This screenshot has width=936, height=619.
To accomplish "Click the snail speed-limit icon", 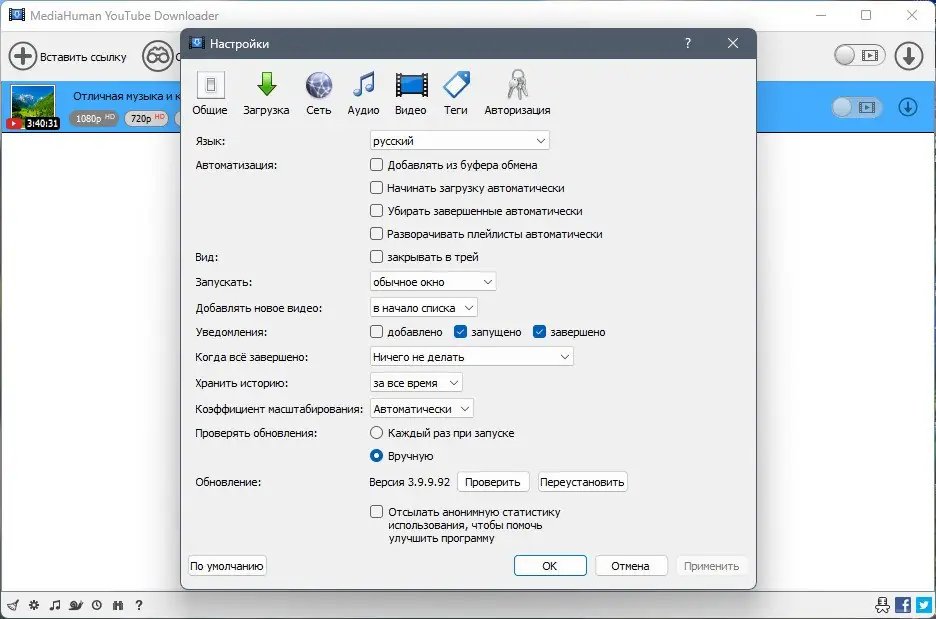I will click(x=74, y=605).
